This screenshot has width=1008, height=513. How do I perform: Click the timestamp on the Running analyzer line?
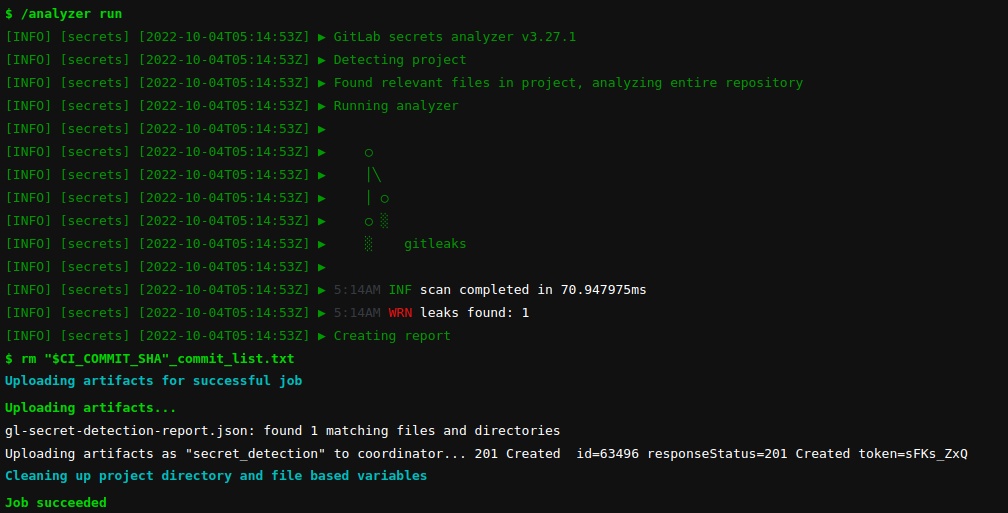(x=224, y=106)
